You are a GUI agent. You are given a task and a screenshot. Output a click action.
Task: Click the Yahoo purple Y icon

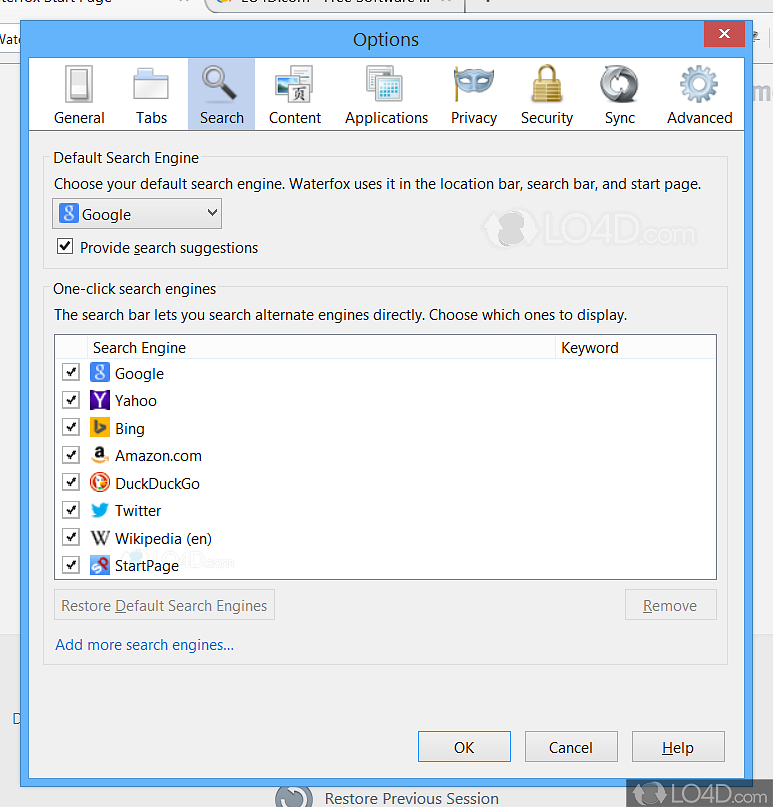(x=100, y=400)
